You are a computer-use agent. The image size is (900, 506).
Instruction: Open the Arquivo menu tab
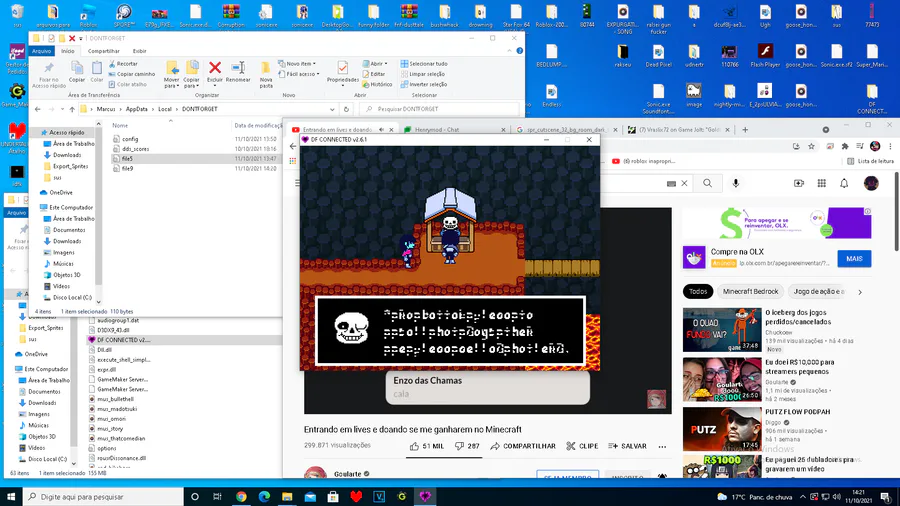(x=41, y=51)
